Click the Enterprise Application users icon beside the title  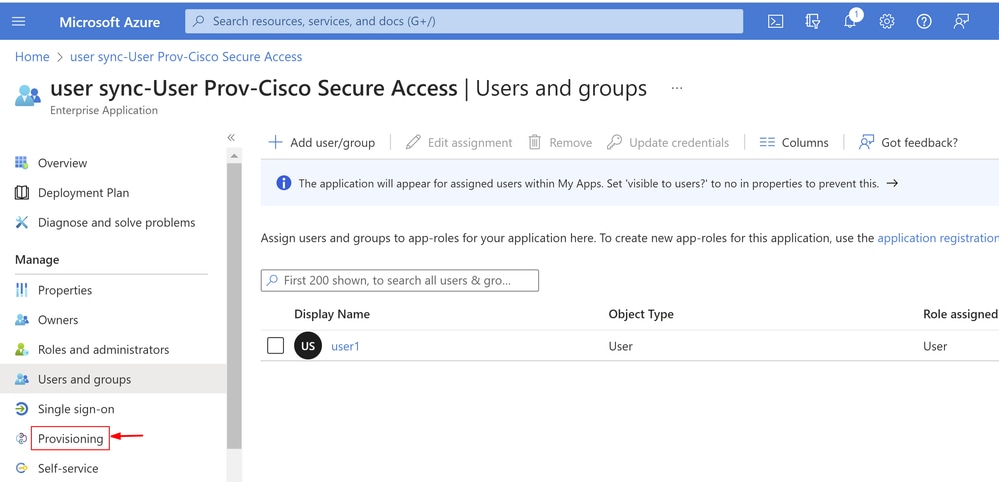(x=27, y=95)
